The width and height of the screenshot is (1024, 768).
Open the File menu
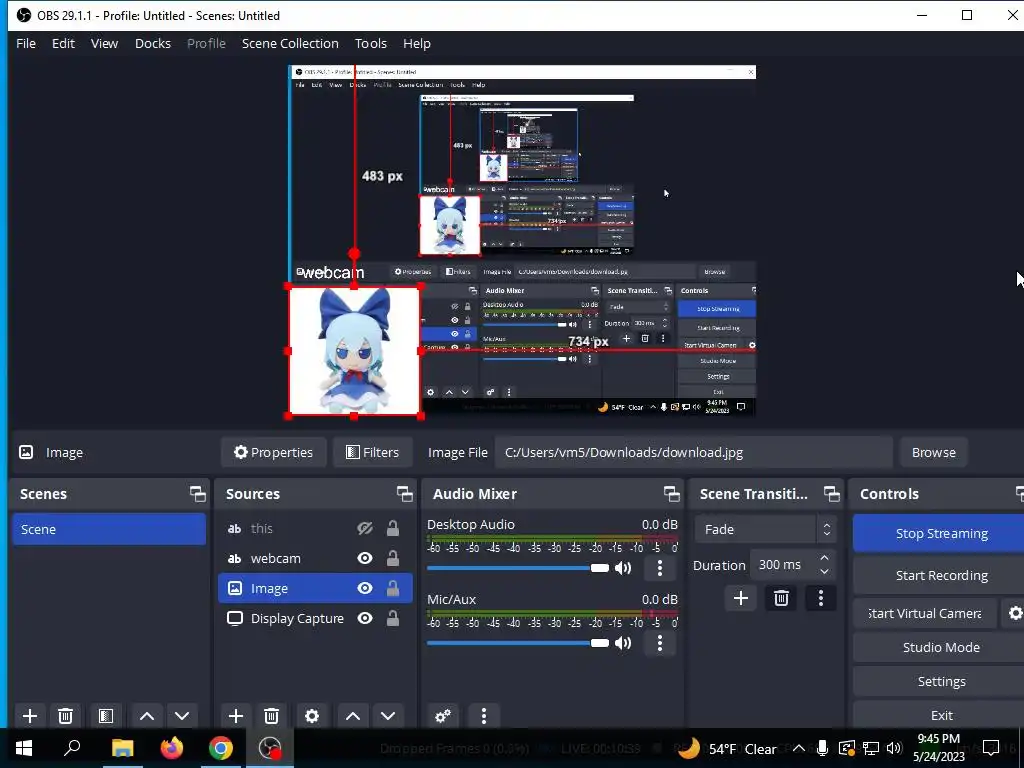tap(26, 43)
